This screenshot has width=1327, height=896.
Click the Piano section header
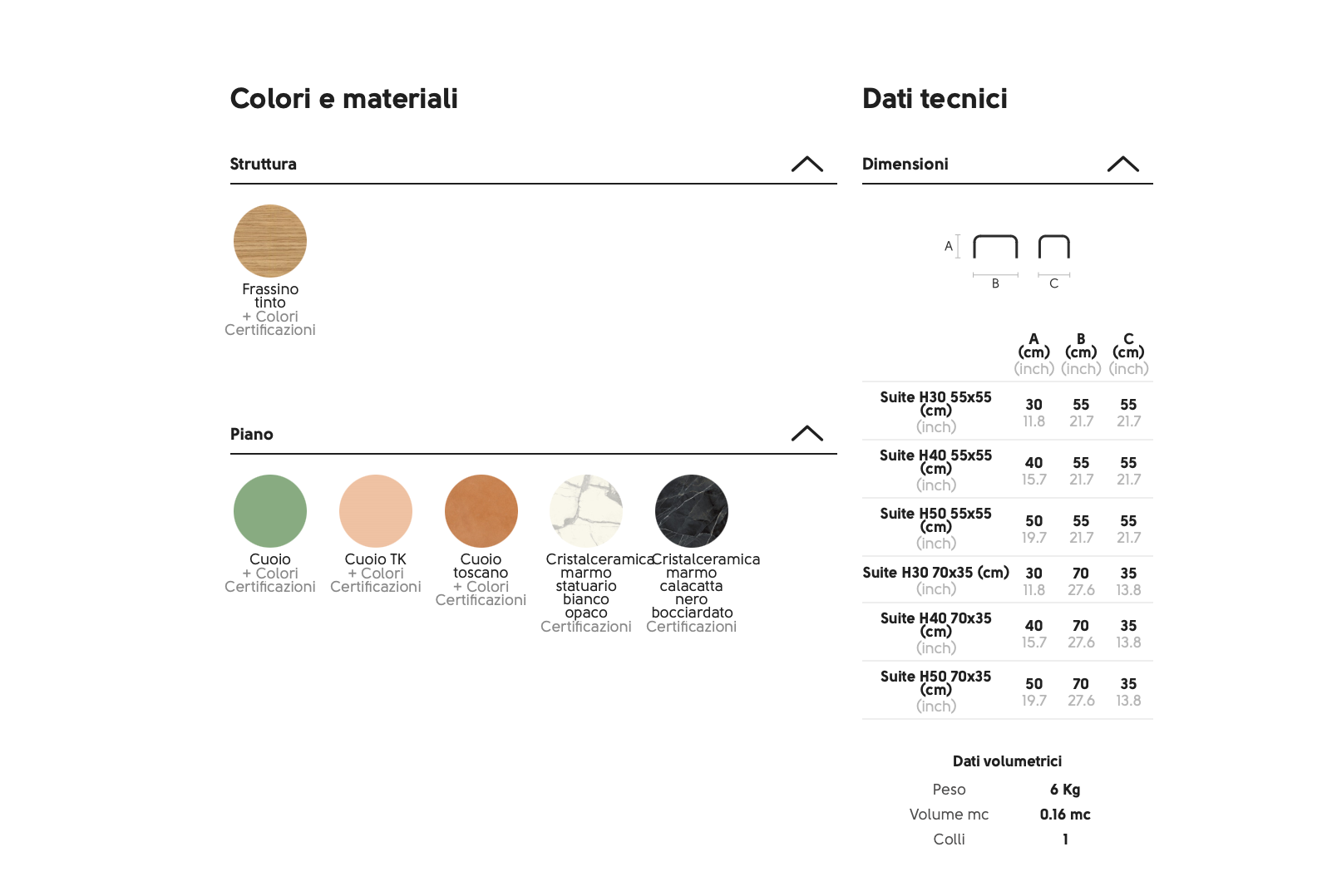[252, 434]
